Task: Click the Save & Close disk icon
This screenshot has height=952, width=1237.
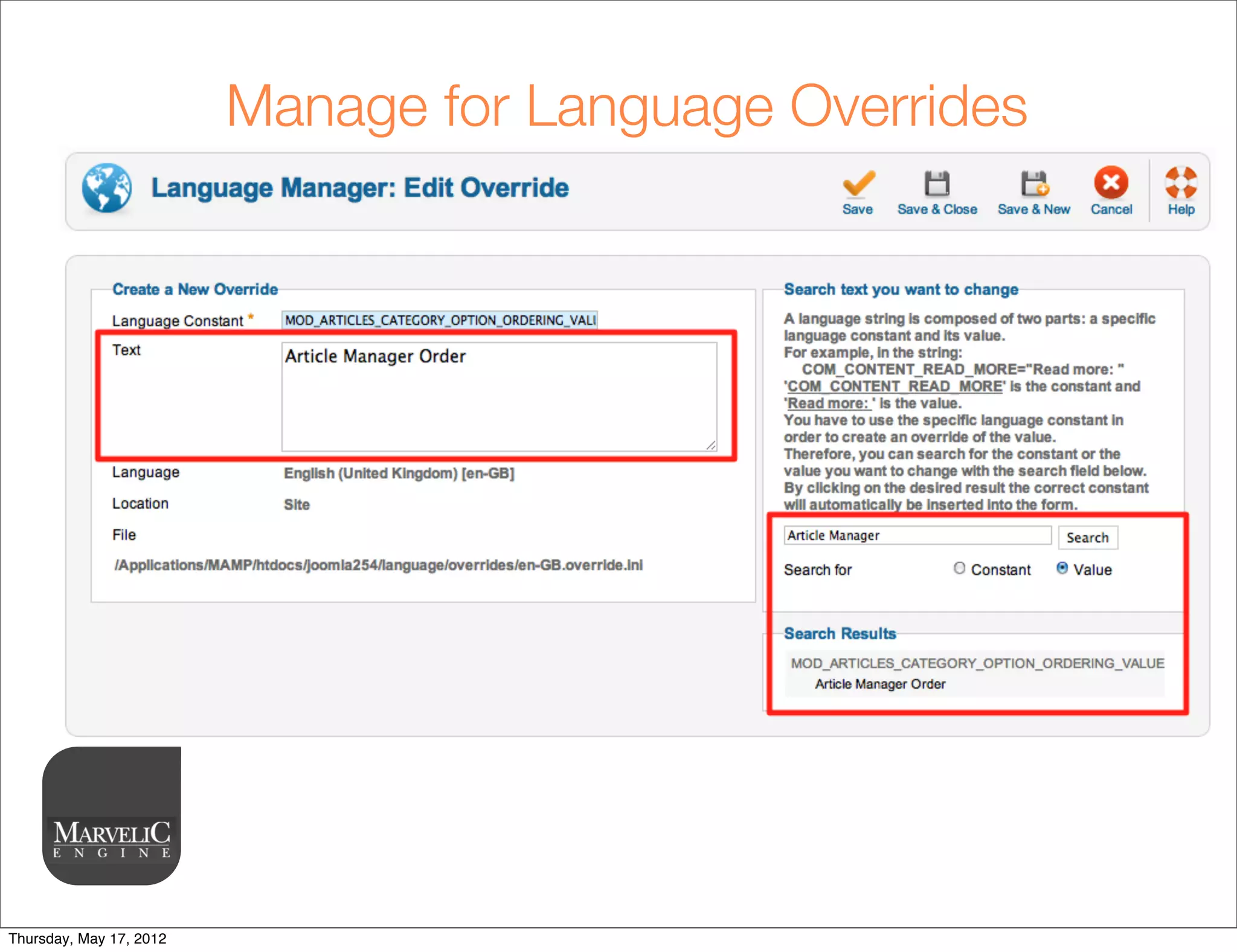Action: [x=937, y=184]
